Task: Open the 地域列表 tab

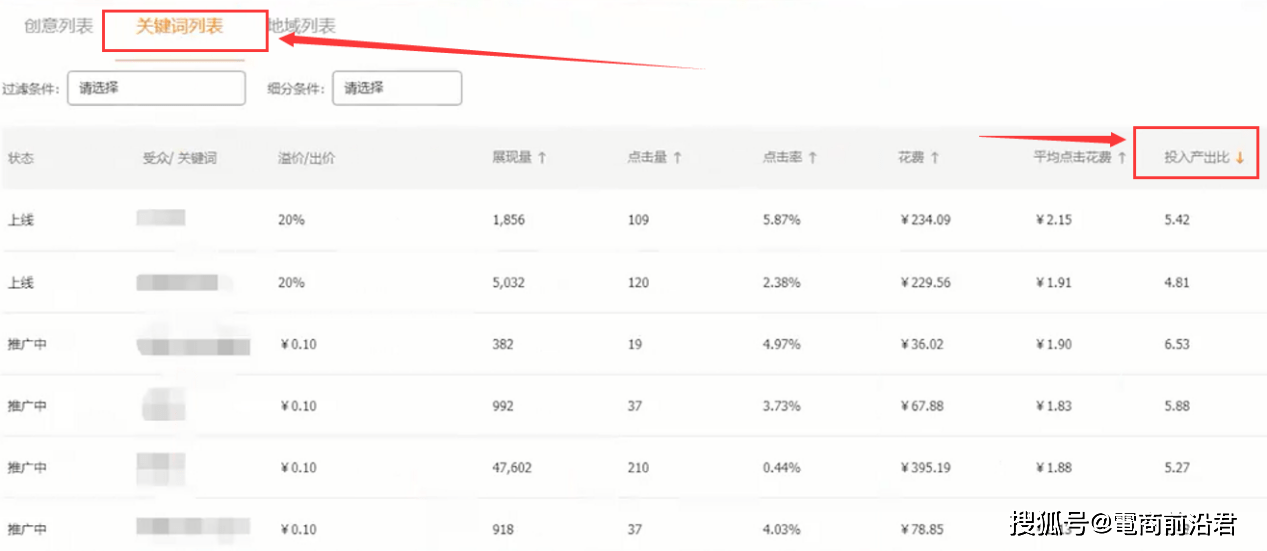Action: [x=302, y=27]
